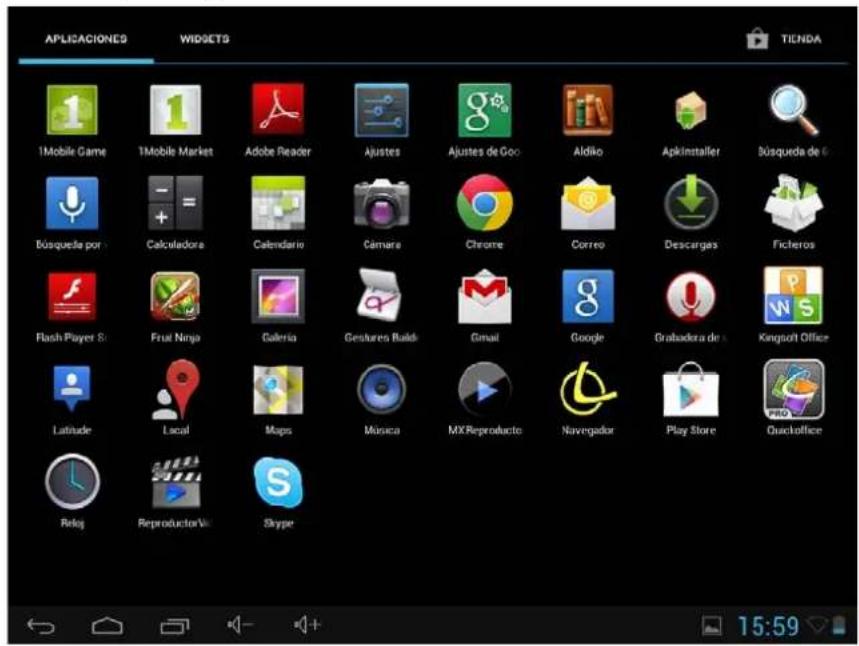Viewport: 859px width, 646px height.
Task: Open the Ficheros file manager
Action: [794, 203]
